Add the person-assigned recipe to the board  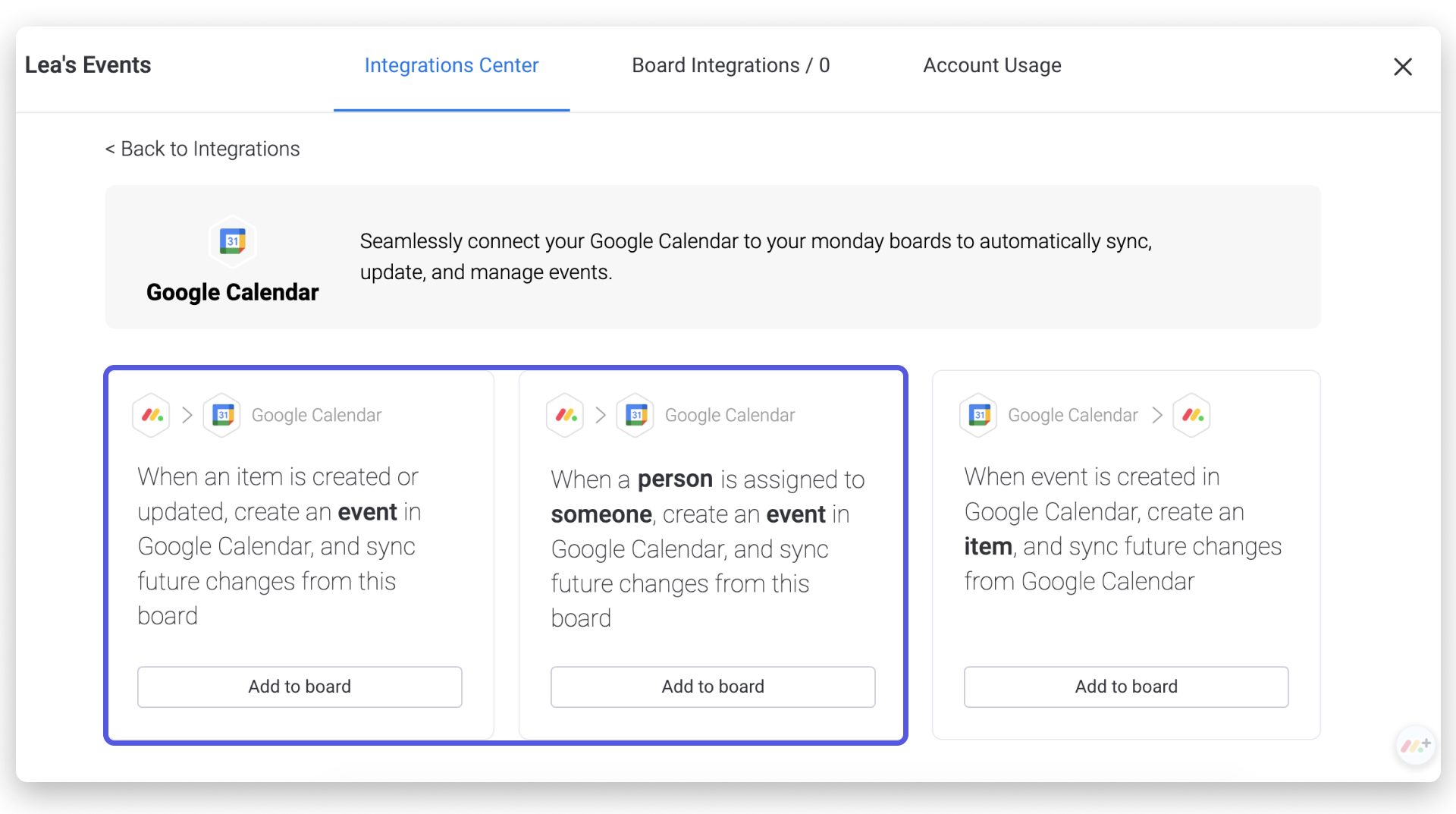pos(713,687)
